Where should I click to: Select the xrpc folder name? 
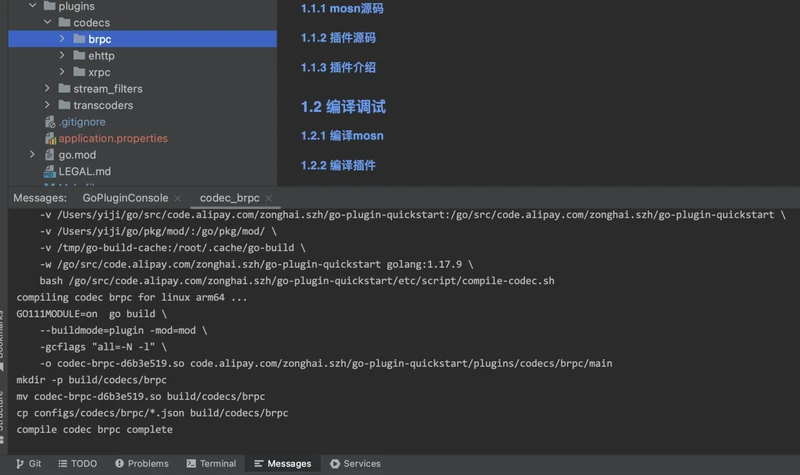(x=99, y=72)
